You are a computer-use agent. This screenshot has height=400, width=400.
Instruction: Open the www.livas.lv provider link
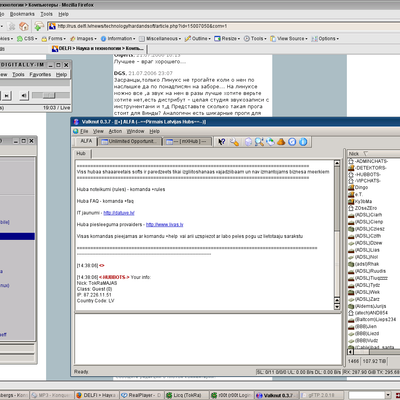pyautogui.click(x=165, y=225)
